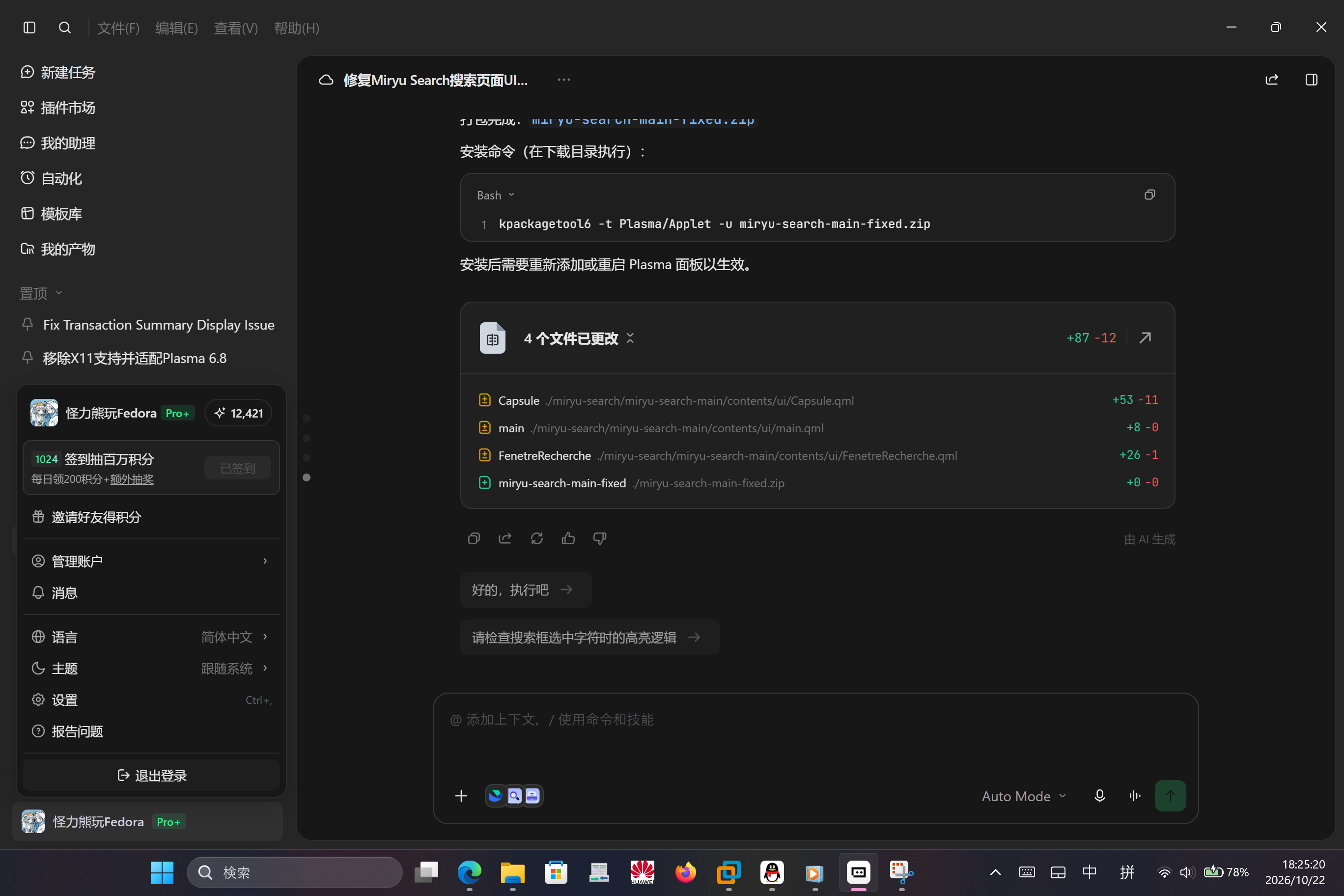
Task: Copy the AI response
Action: pyautogui.click(x=474, y=538)
